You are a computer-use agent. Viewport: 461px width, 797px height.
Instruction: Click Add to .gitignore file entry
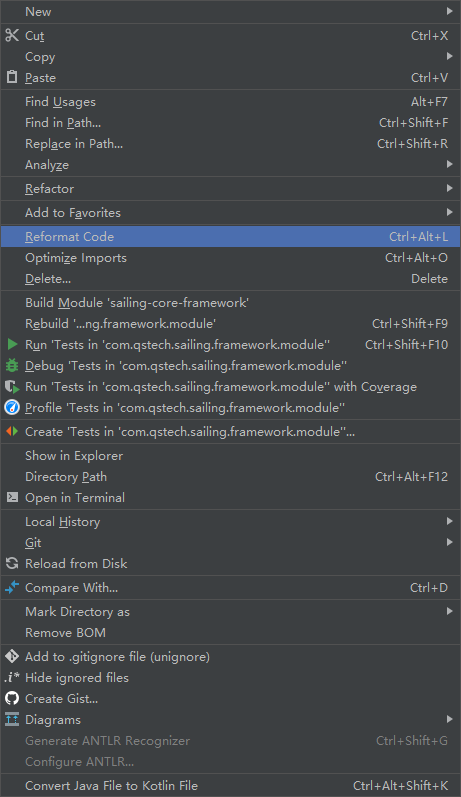230,656
